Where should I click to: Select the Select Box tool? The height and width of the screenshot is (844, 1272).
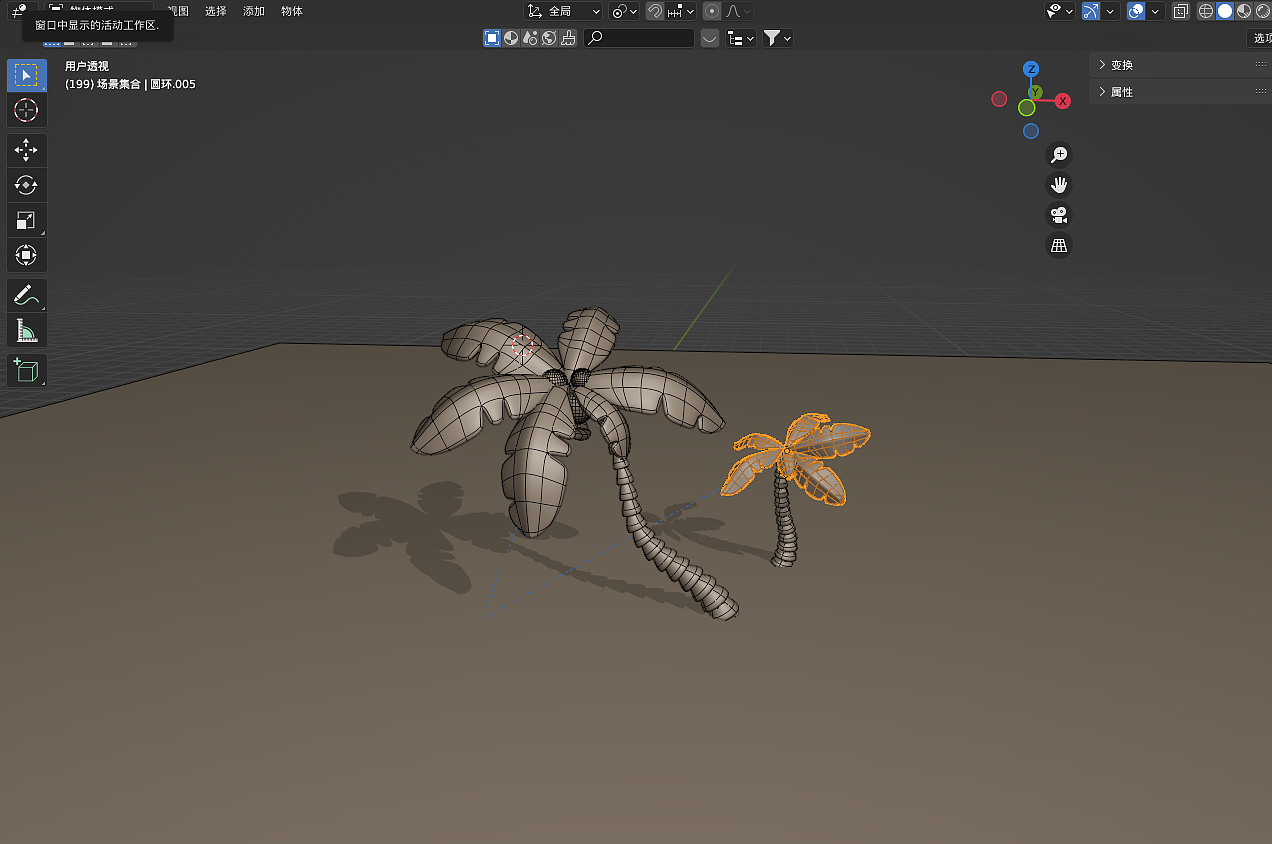[26, 75]
